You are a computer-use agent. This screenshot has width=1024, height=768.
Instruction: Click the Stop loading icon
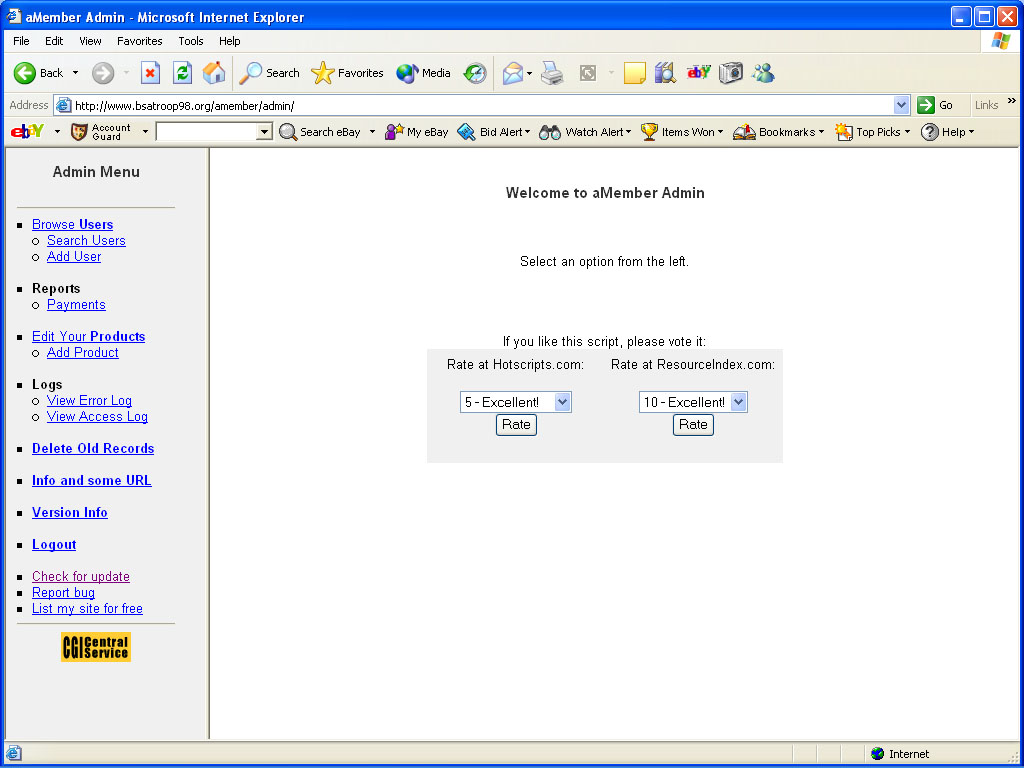150,73
